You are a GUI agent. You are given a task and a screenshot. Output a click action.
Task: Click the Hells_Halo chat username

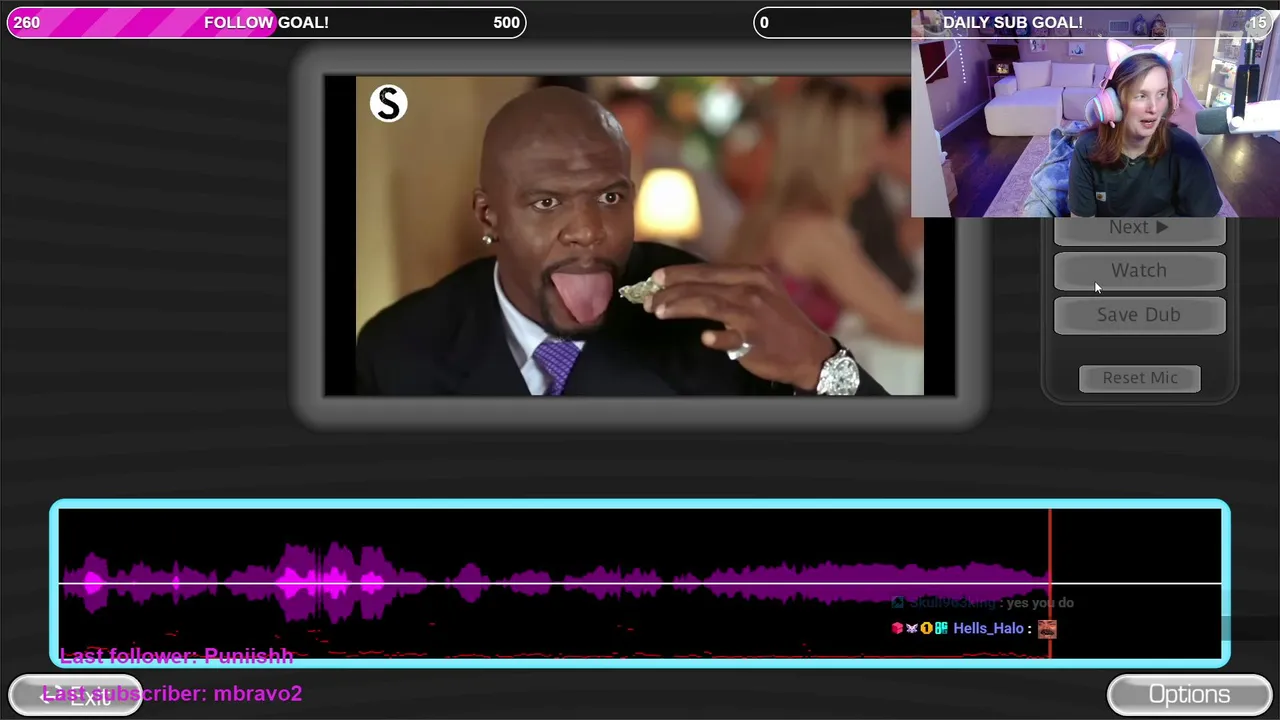988,629
